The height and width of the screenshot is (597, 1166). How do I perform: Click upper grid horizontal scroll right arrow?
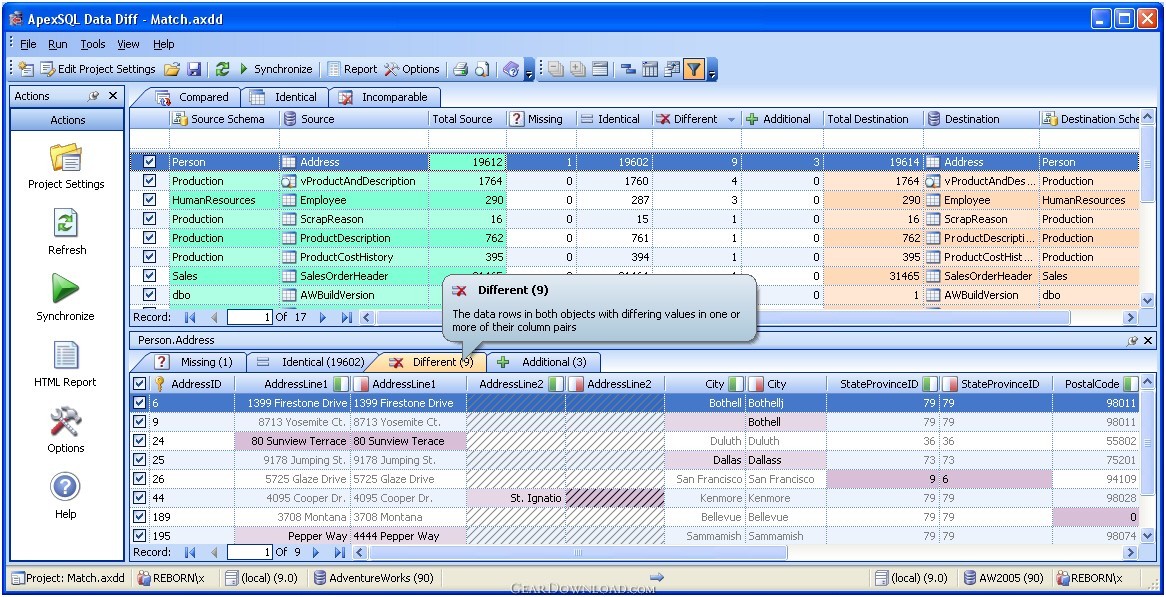point(1131,317)
